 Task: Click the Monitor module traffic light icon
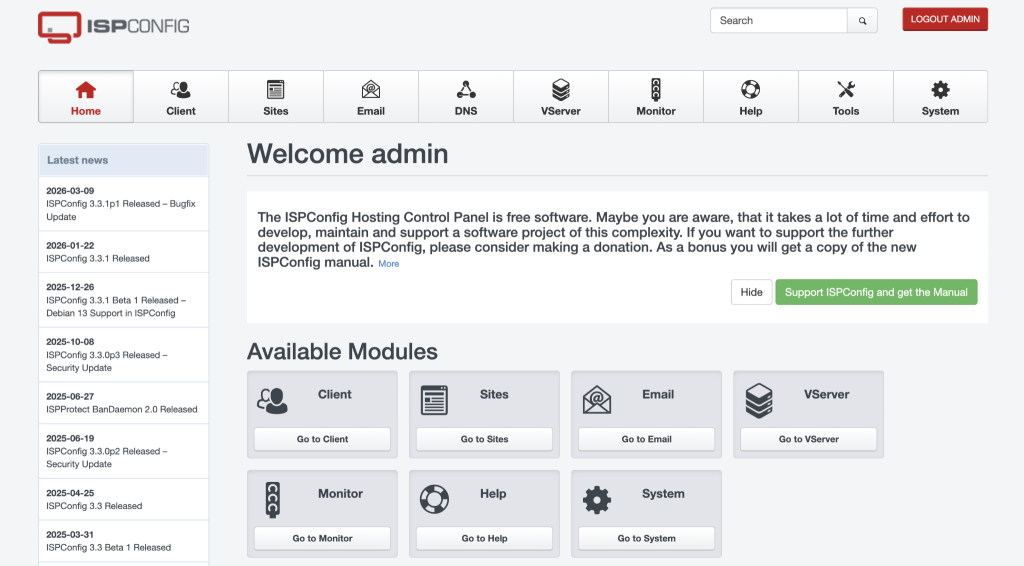(x=273, y=500)
